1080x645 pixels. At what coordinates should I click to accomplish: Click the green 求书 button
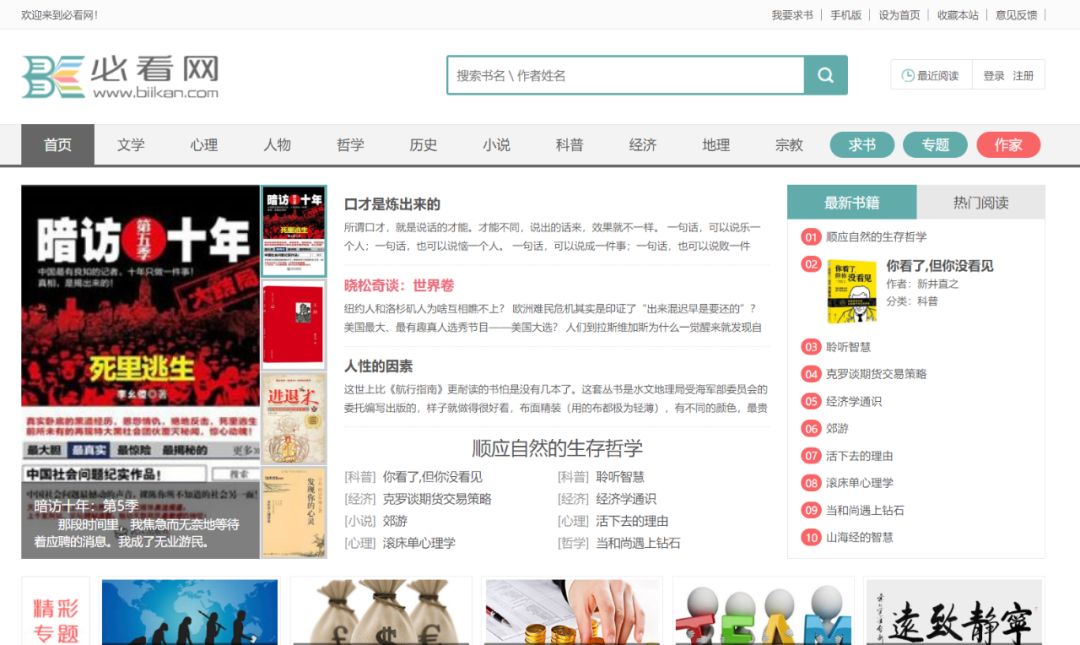coord(861,144)
